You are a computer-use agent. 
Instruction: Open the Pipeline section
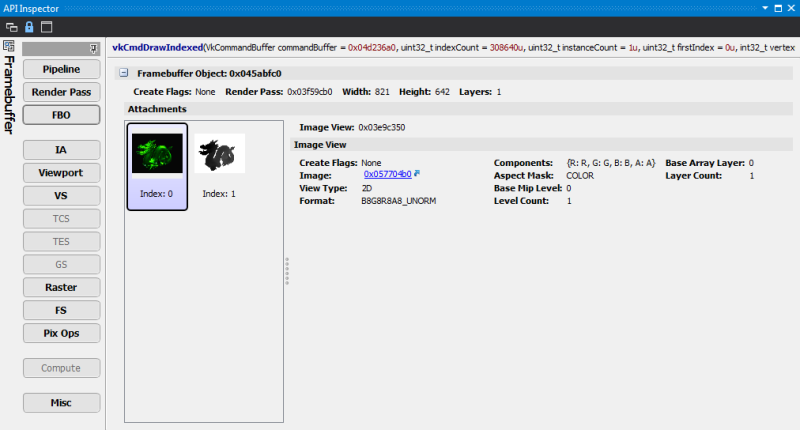click(61, 70)
